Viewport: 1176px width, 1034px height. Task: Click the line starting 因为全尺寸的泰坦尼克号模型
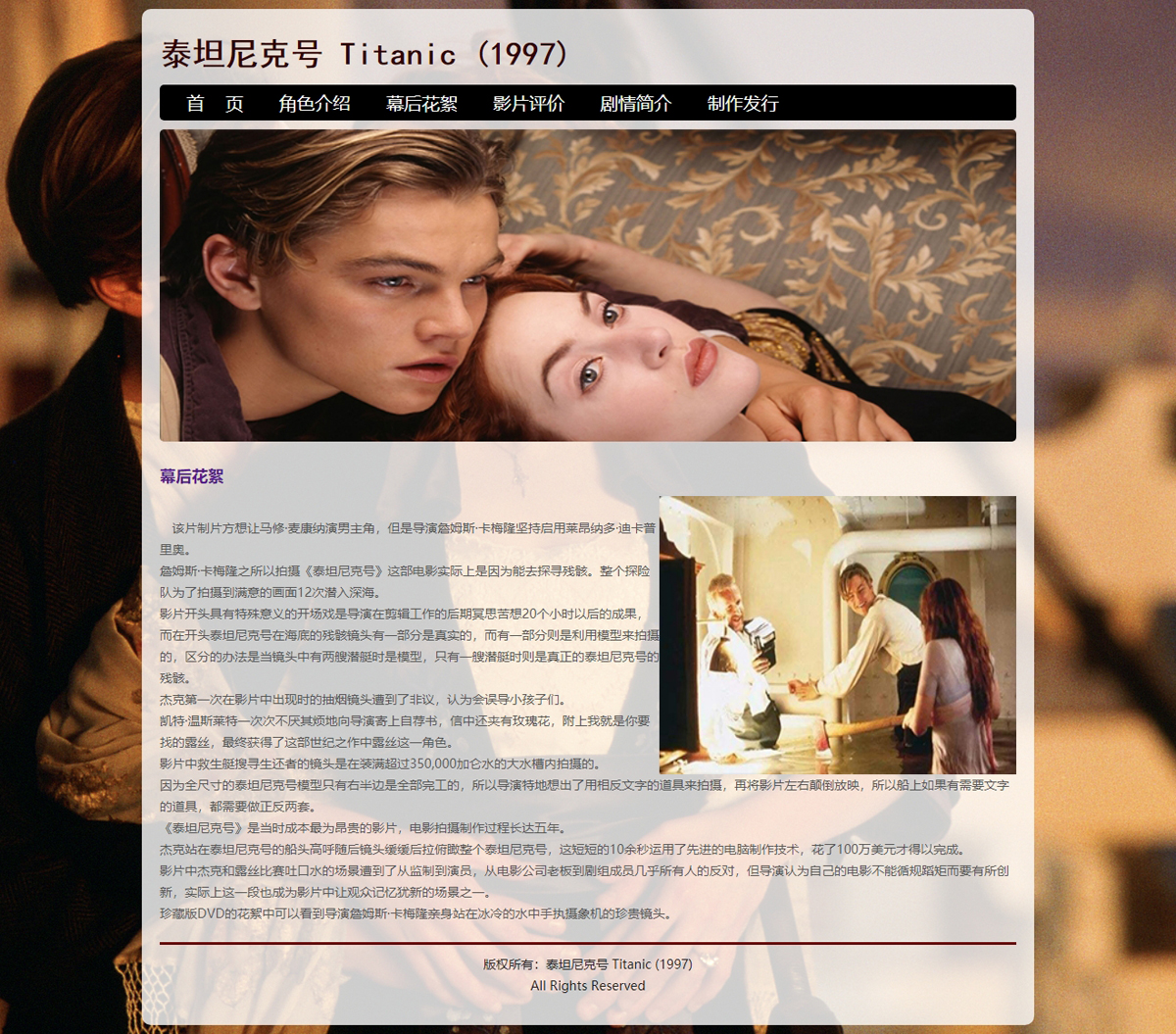[x=584, y=785]
